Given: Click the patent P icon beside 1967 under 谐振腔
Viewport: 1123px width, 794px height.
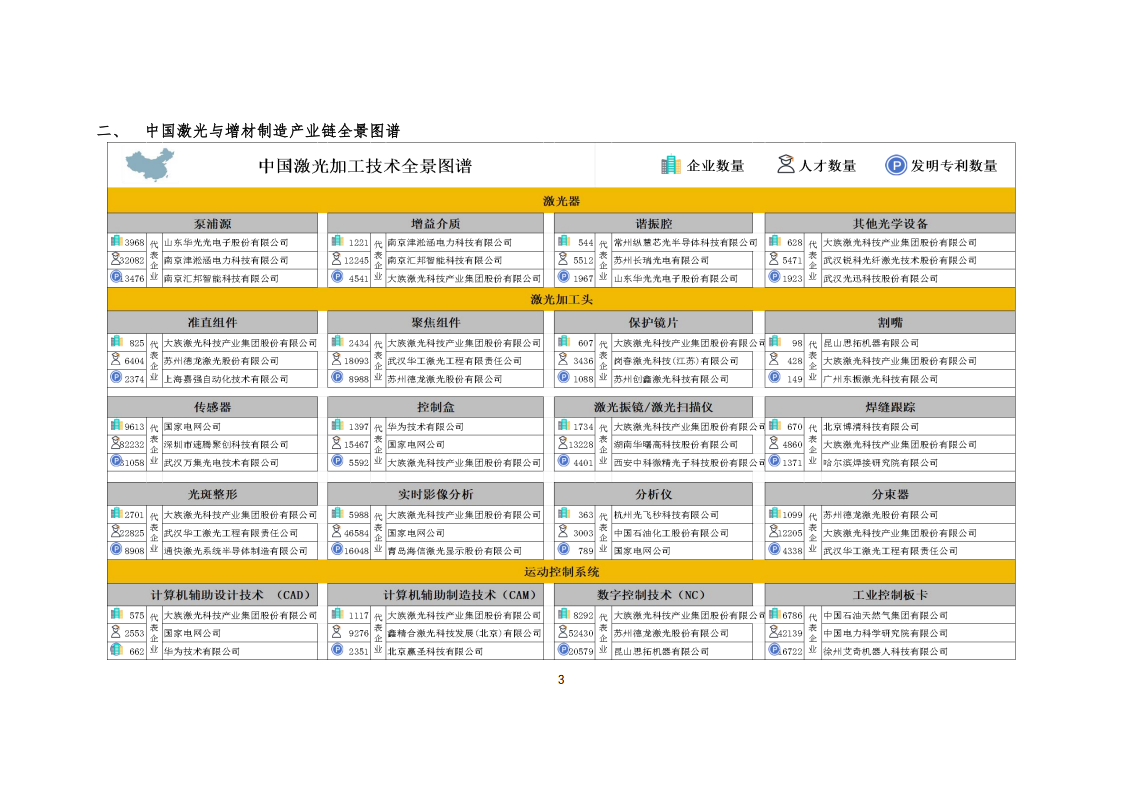Looking at the screenshot, I should click(563, 278).
